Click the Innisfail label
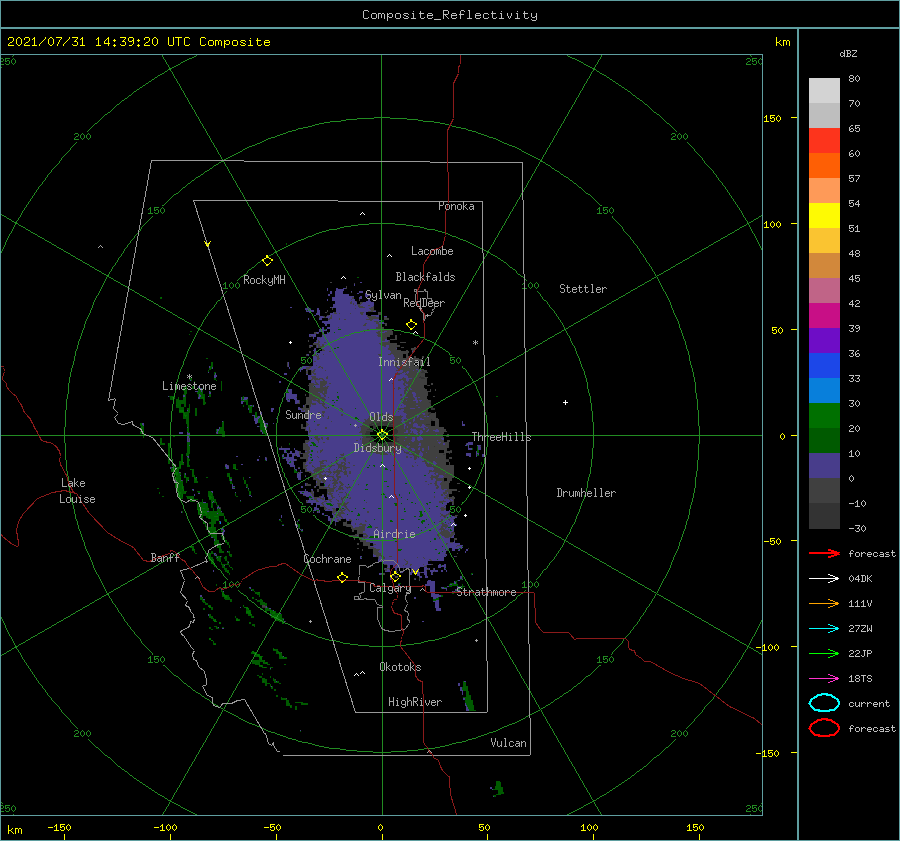The width and height of the screenshot is (900, 841). [404, 362]
